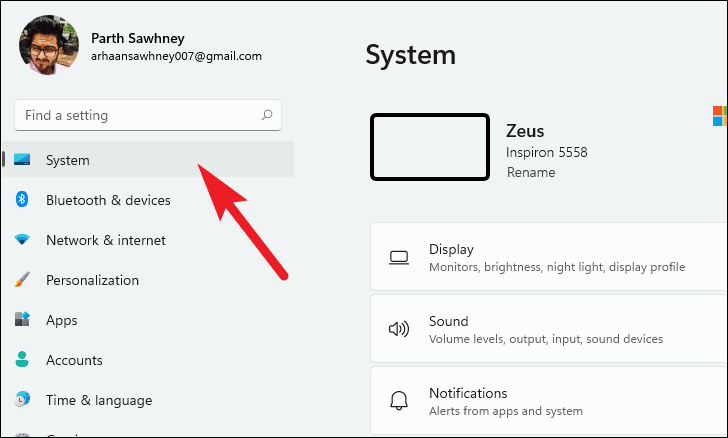
Task: Click the search magnifier icon
Action: point(267,115)
